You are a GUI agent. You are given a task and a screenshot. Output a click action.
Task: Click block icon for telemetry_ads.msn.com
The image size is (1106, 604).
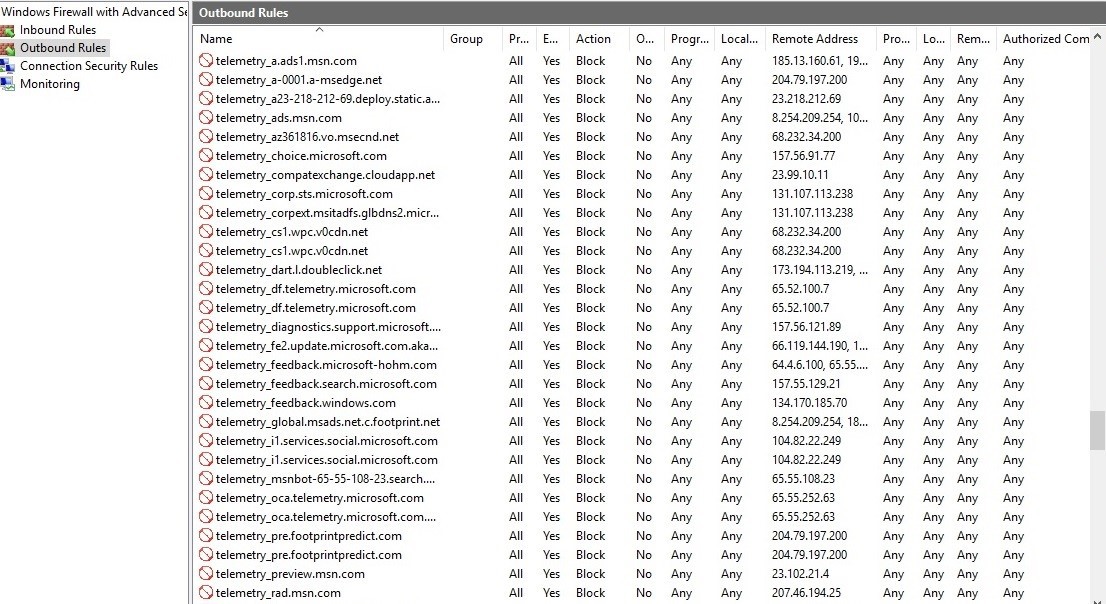click(x=206, y=118)
